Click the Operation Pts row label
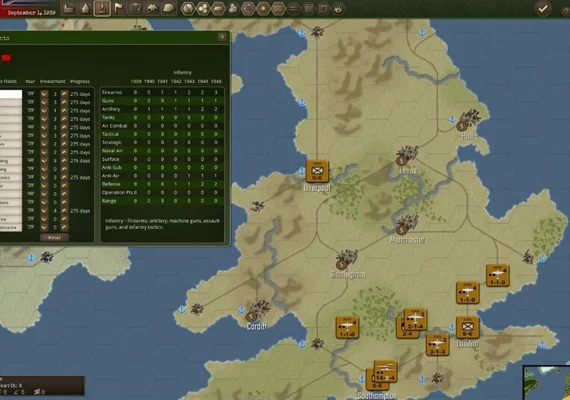Viewport: 570px width, 400px height. 117,192
